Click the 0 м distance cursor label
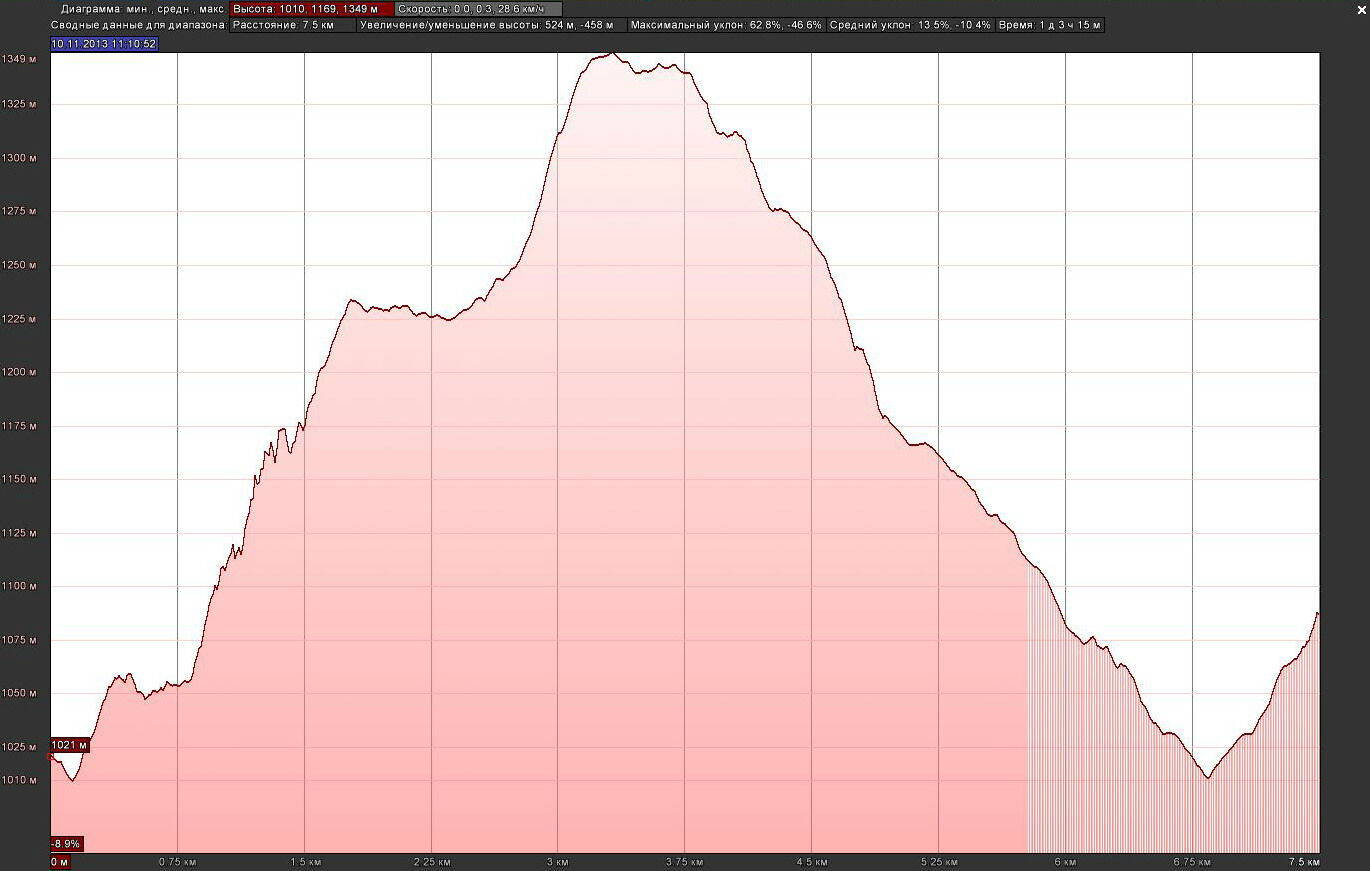Screen dimensions: 1370x871 60,862
